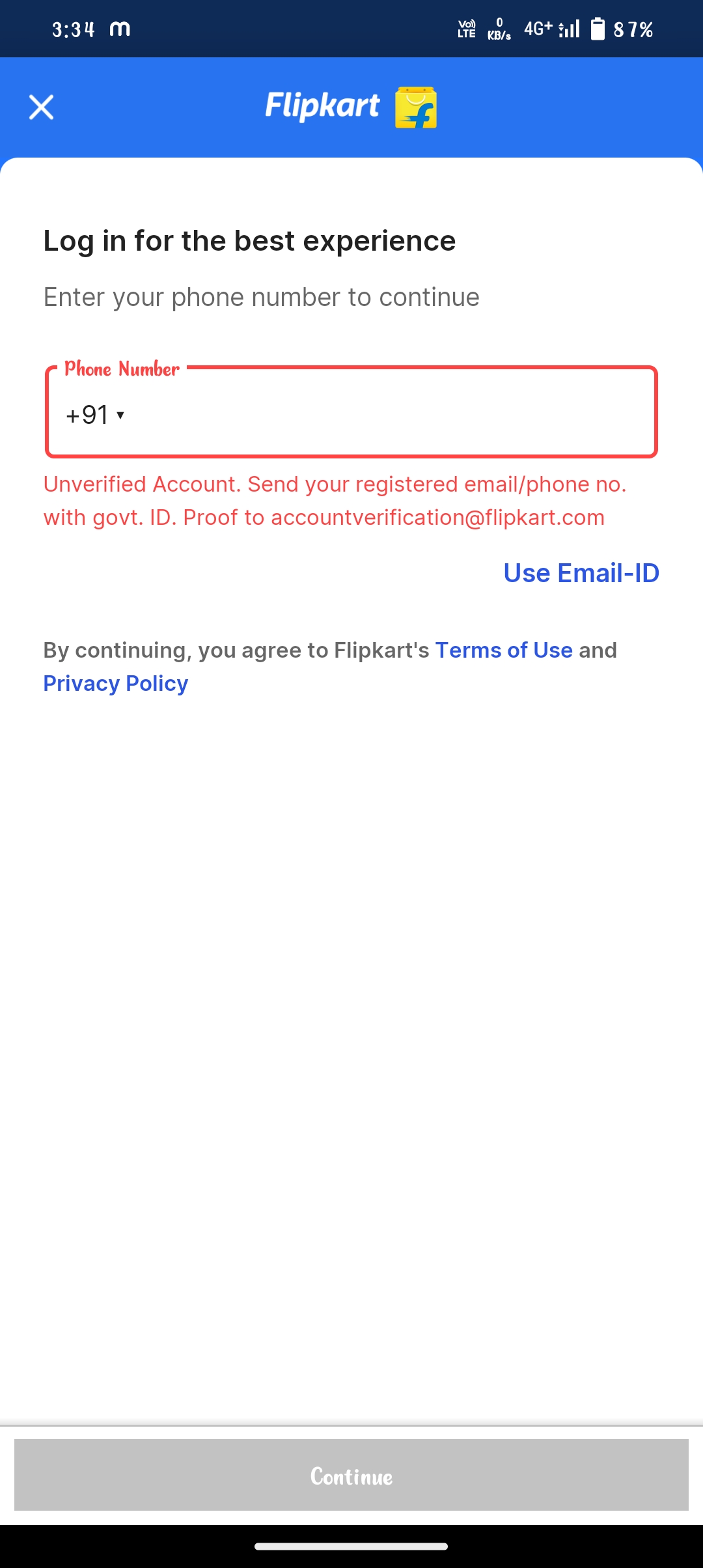
Task: Expand the country code arrow next to +91
Action: [x=120, y=415]
